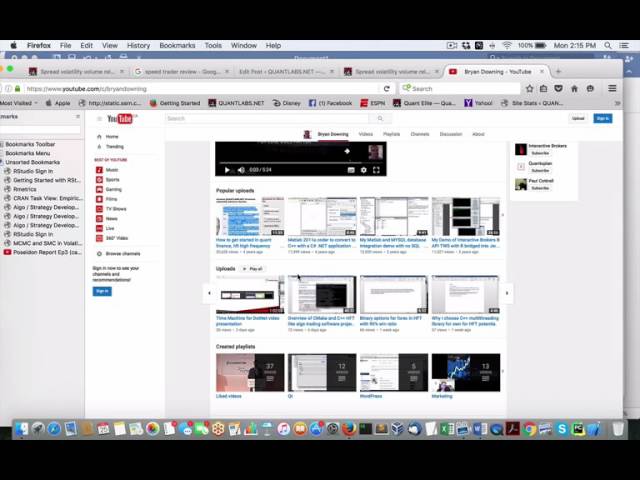This screenshot has width=640, height=480.
Task: Click the Pocket icon in the Firefox toolbar
Action: (558, 89)
